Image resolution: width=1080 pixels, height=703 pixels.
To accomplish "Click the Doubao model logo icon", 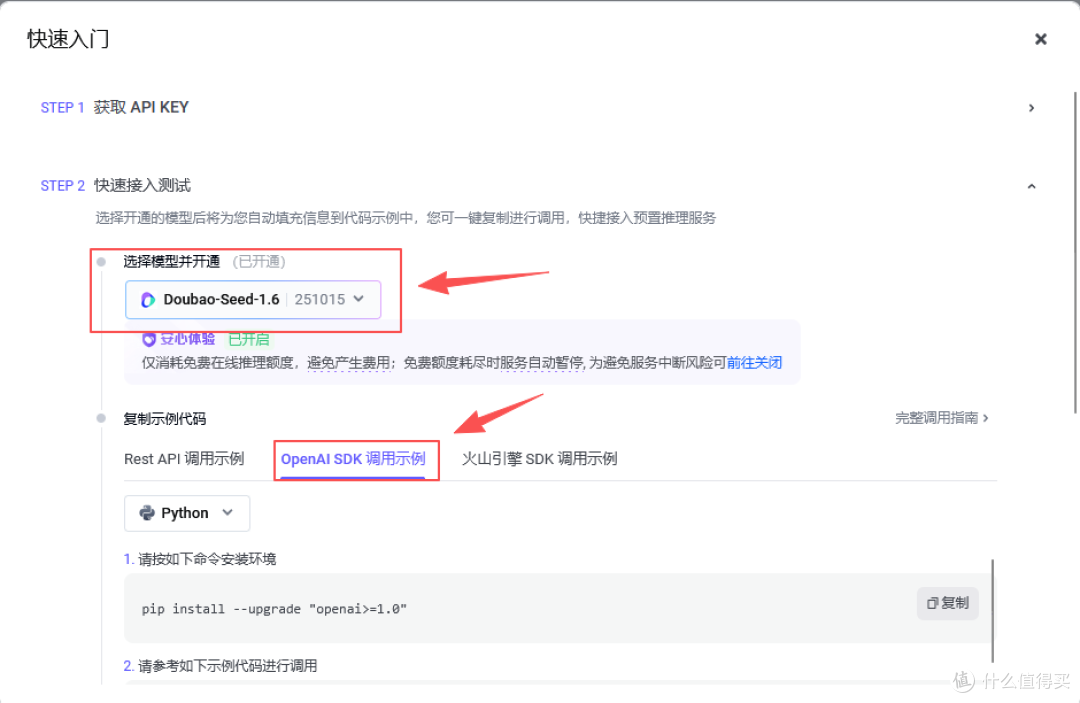I will [x=147, y=300].
